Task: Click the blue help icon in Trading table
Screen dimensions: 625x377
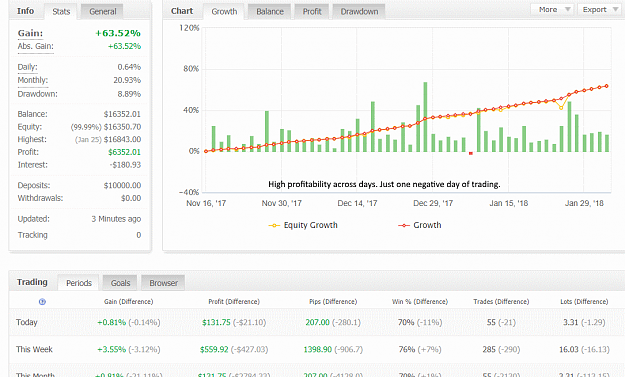Action: pyautogui.click(x=42, y=302)
